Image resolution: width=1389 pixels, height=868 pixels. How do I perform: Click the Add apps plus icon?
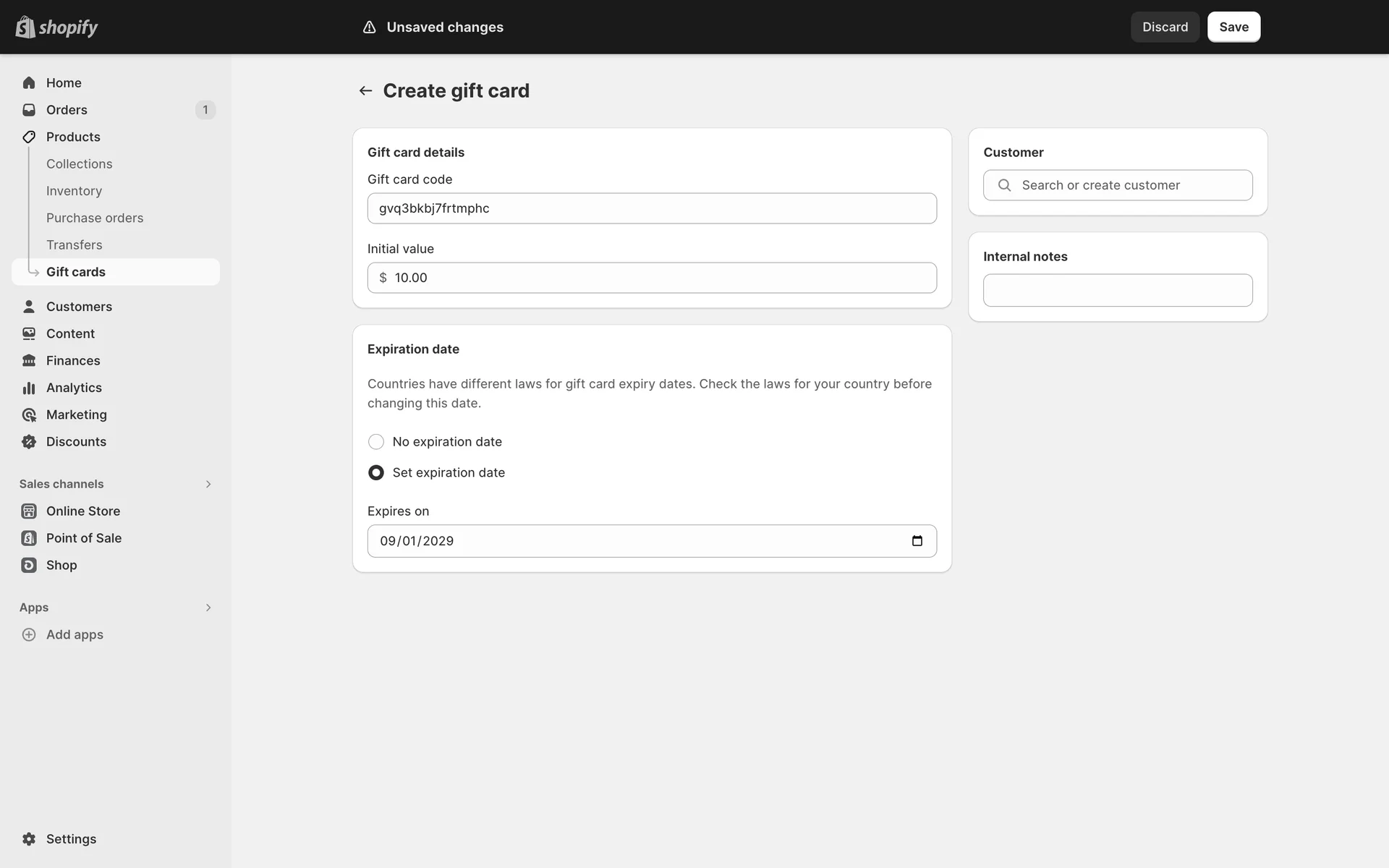(29, 635)
